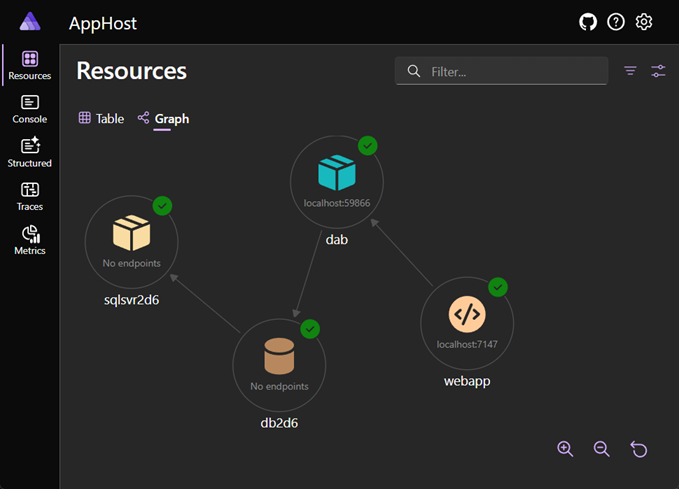Open Structured logs in sidebar
Viewport: 679px width, 489px height.
29,152
